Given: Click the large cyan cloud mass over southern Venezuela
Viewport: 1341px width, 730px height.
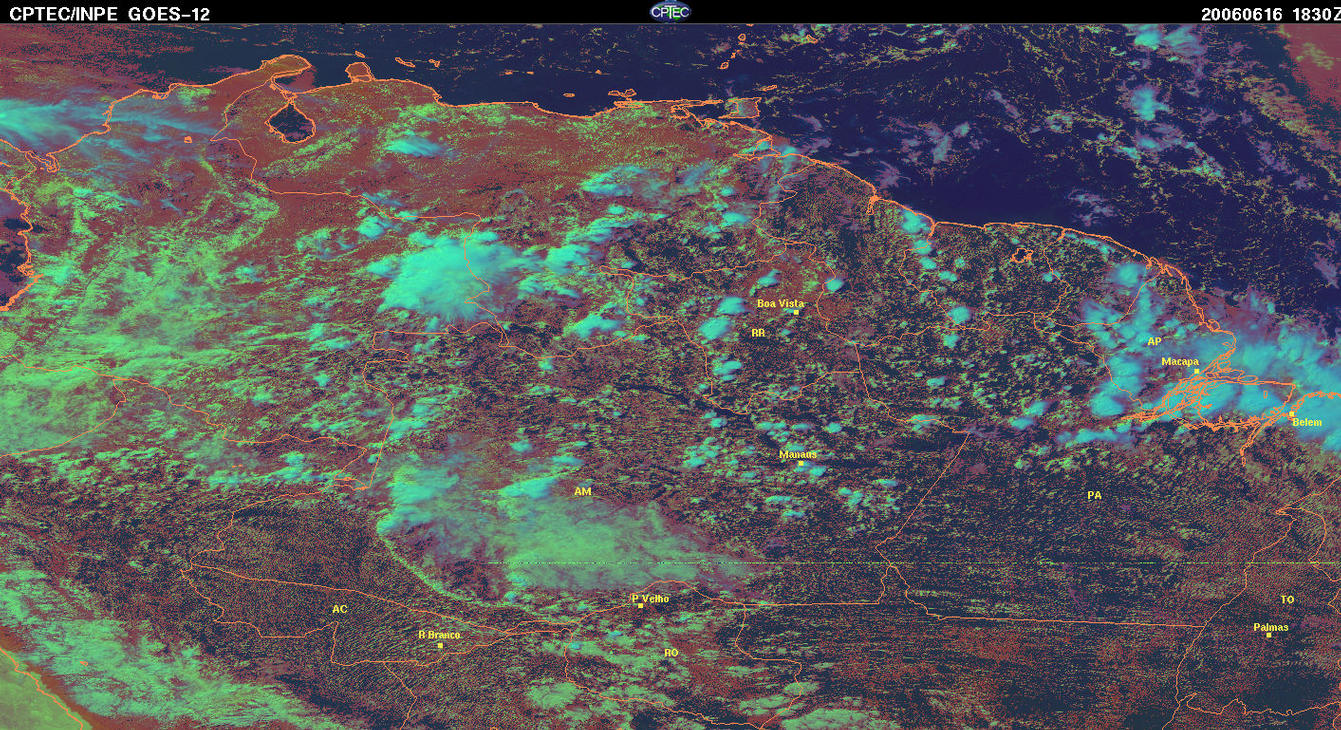Looking at the screenshot, I should tap(450, 275).
